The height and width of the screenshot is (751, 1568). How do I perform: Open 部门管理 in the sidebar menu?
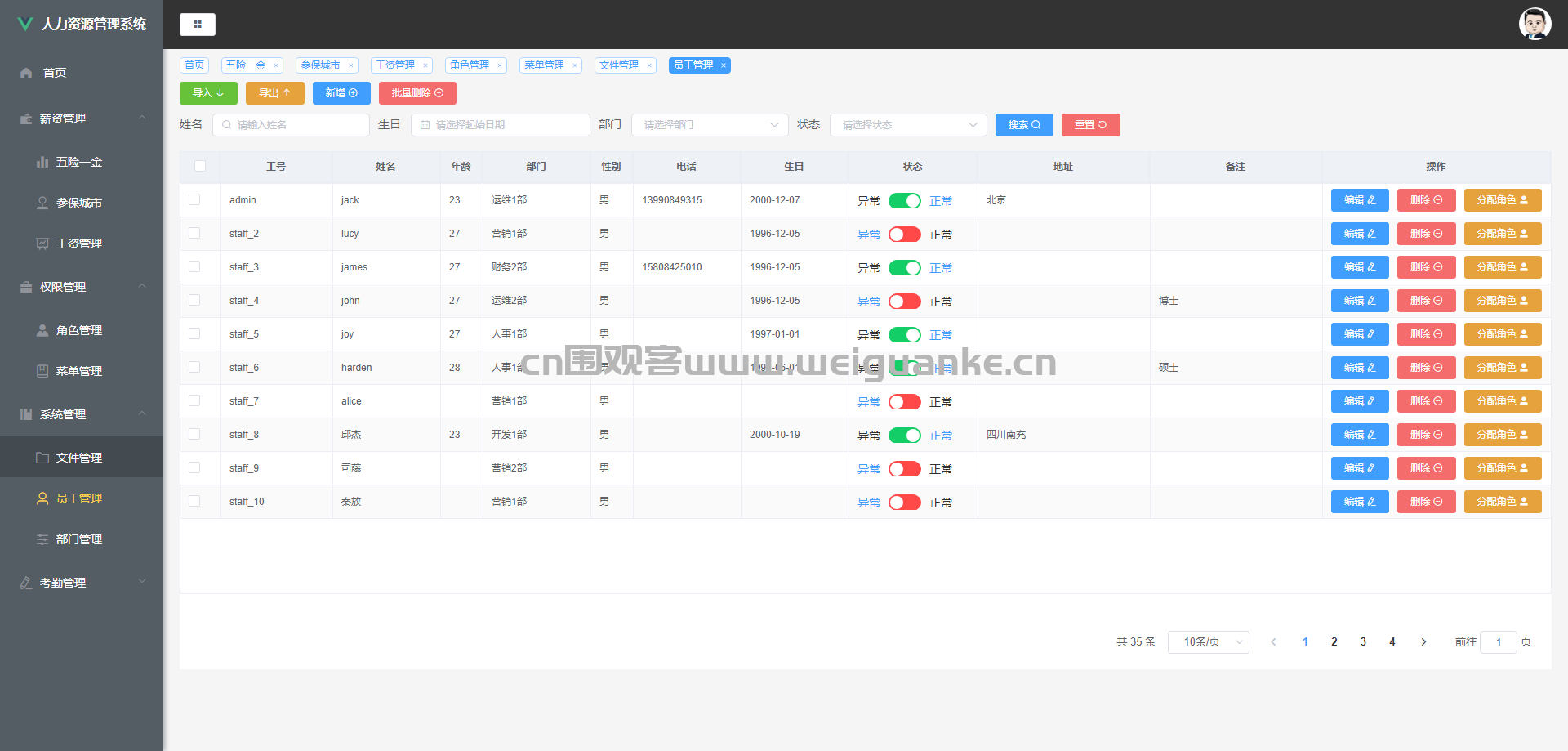click(82, 539)
